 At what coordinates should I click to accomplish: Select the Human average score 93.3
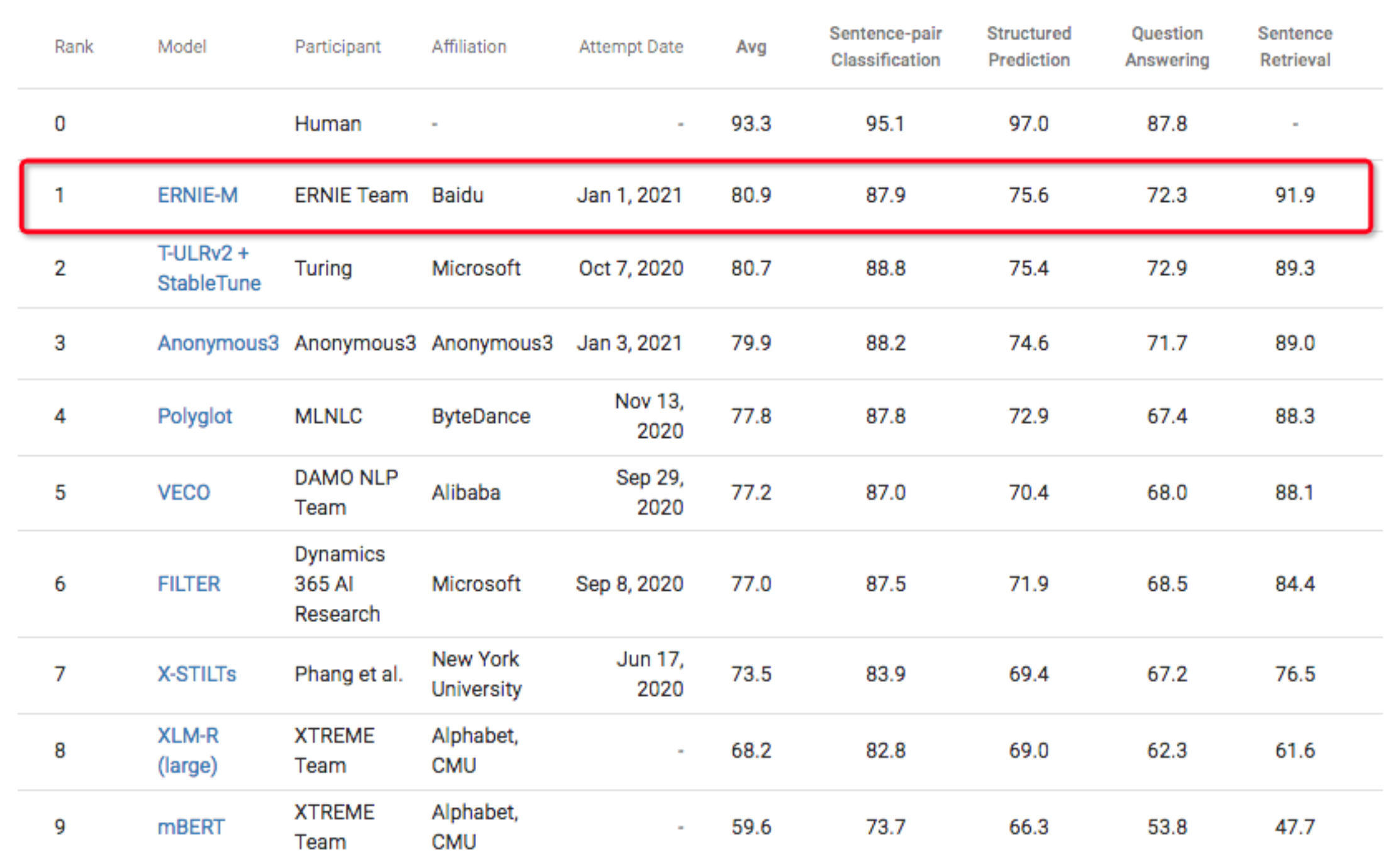(751, 123)
